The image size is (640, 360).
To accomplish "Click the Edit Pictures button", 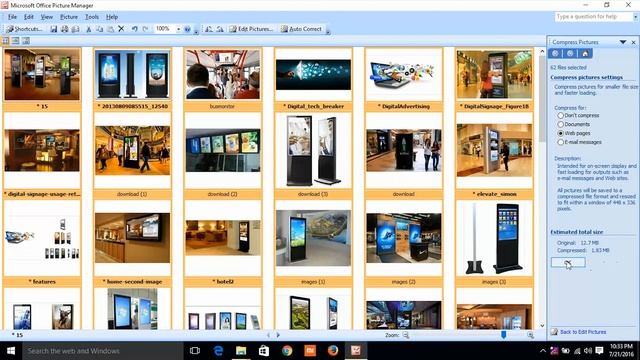I will coord(251,29).
